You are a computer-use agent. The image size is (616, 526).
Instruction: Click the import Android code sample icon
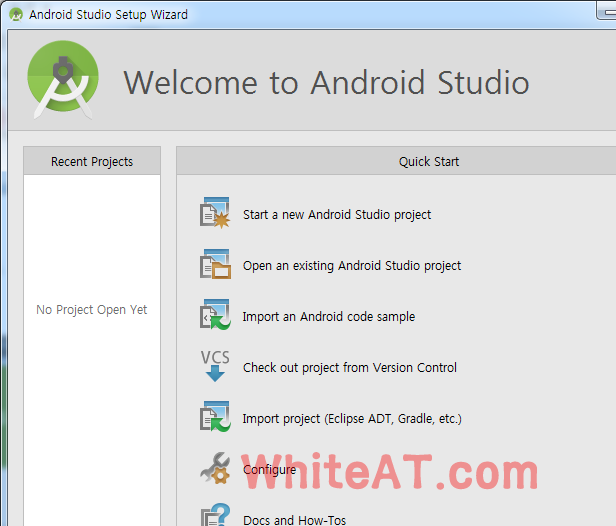point(215,315)
